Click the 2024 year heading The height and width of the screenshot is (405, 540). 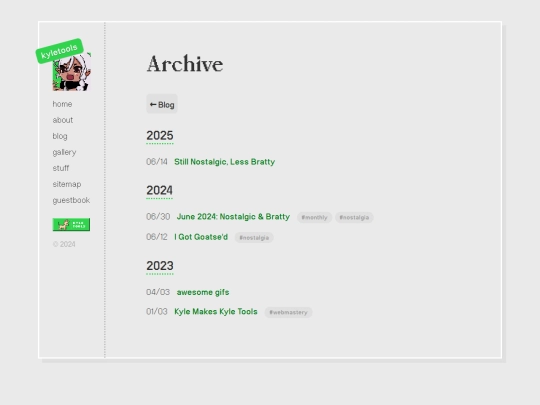tap(159, 190)
